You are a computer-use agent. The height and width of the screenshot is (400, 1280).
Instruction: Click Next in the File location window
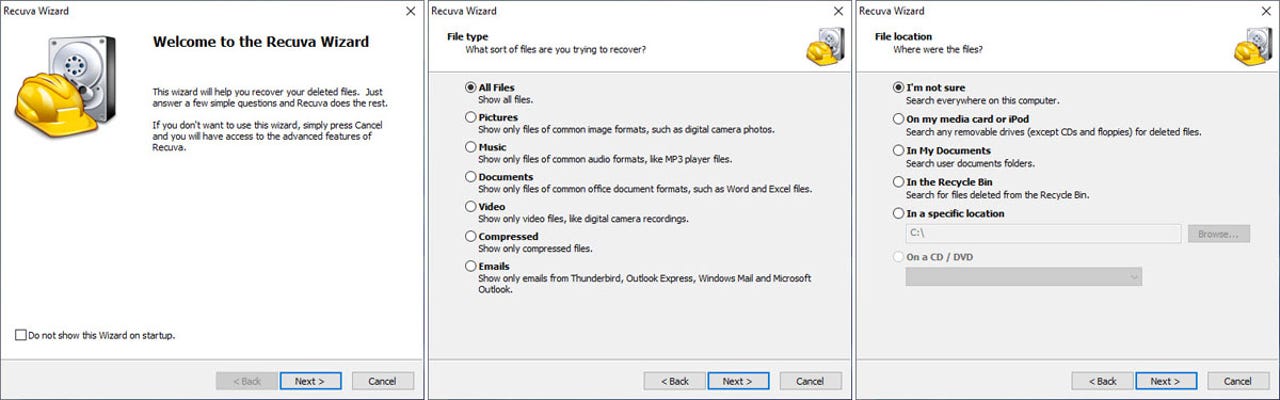(1166, 381)
